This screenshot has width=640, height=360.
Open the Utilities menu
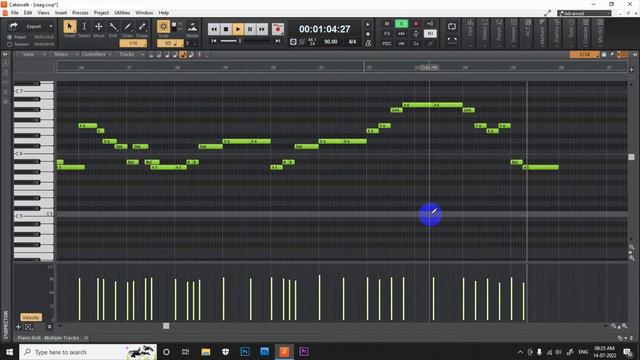point(122,13)
